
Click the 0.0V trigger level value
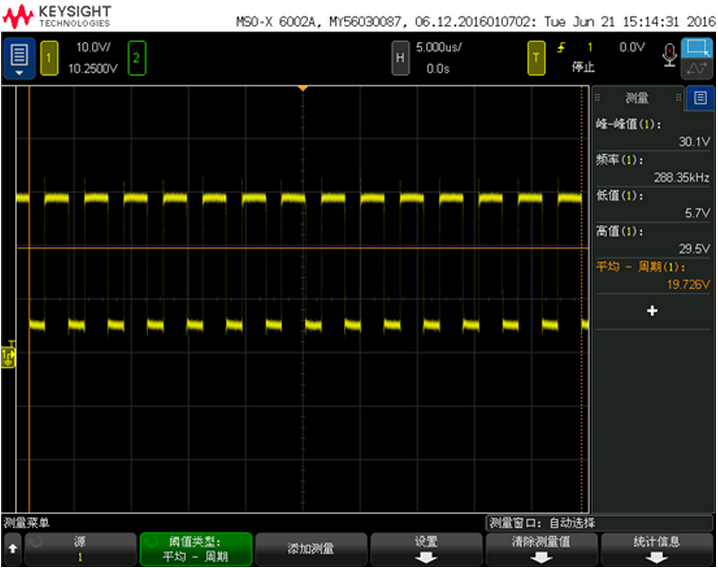(632, 47)
